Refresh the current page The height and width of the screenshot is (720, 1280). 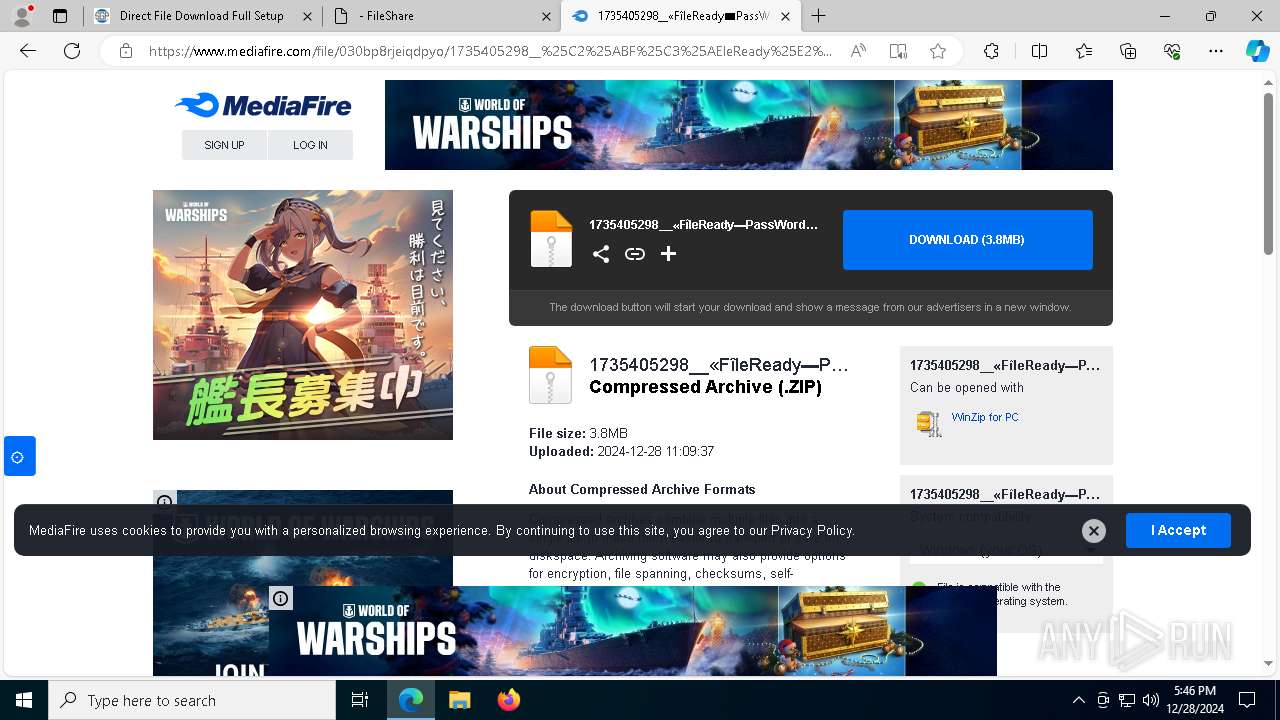(x=72, y=51)
